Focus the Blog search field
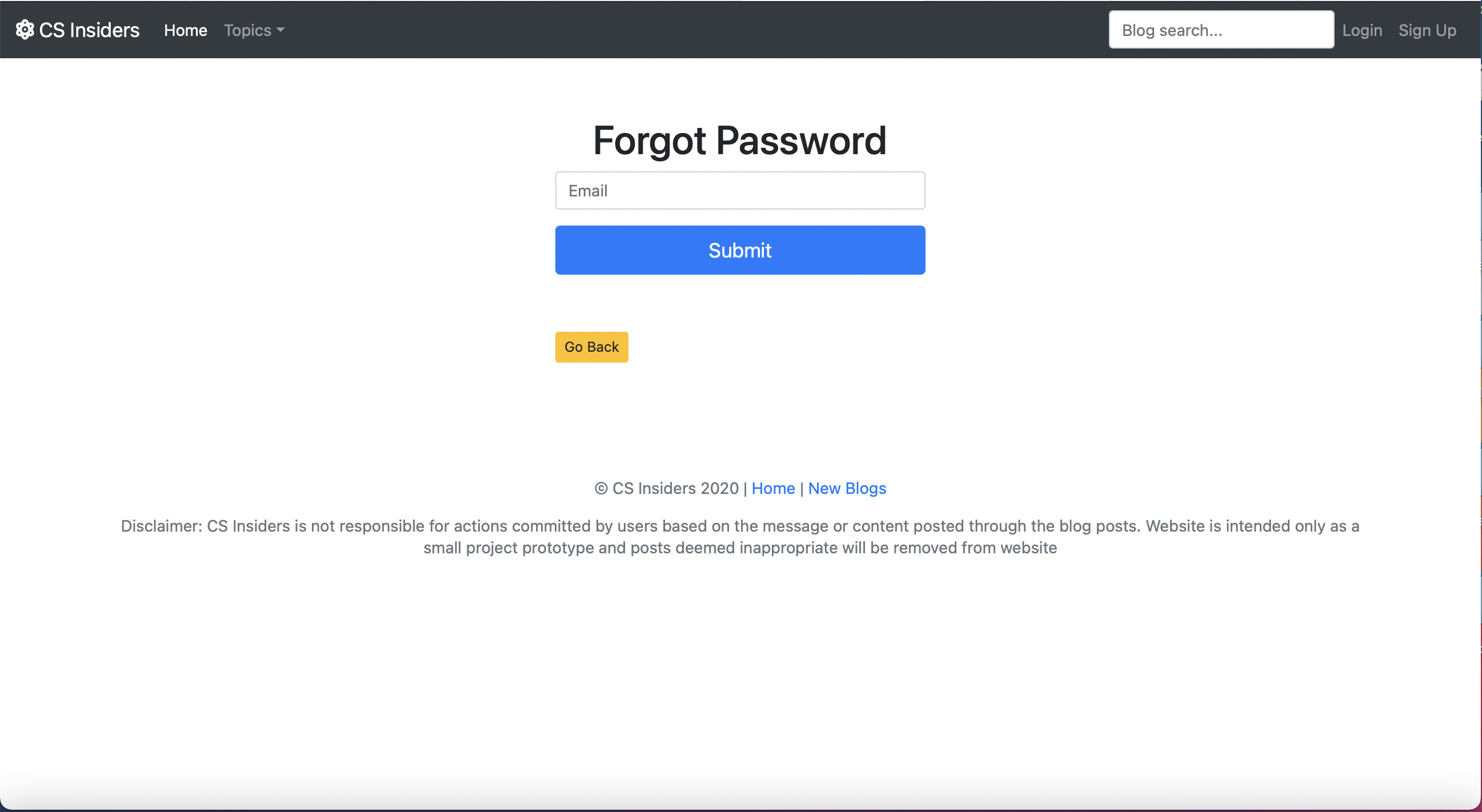 click(x=1221, y=30)
